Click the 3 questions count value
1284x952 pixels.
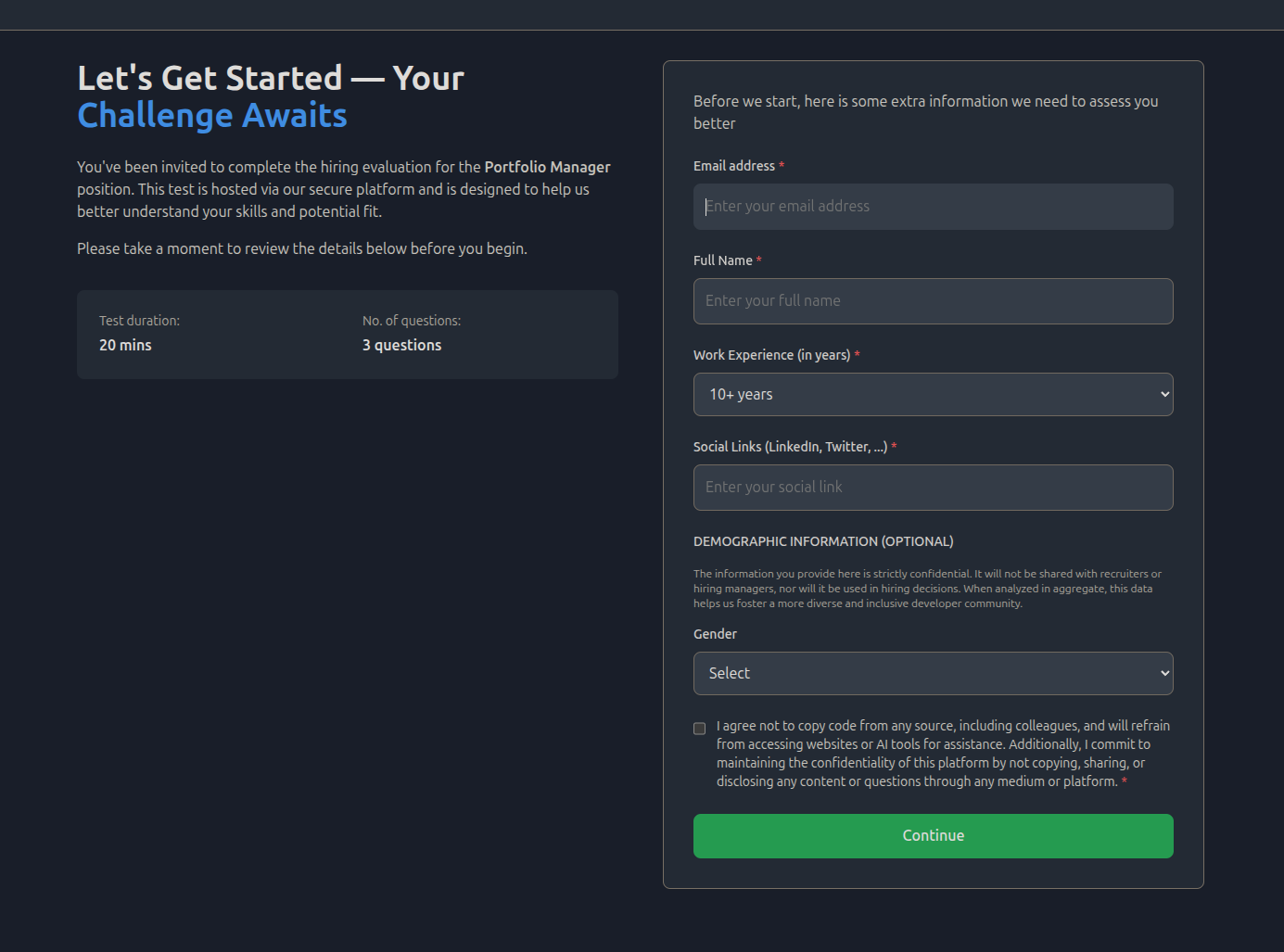point(401,345)
